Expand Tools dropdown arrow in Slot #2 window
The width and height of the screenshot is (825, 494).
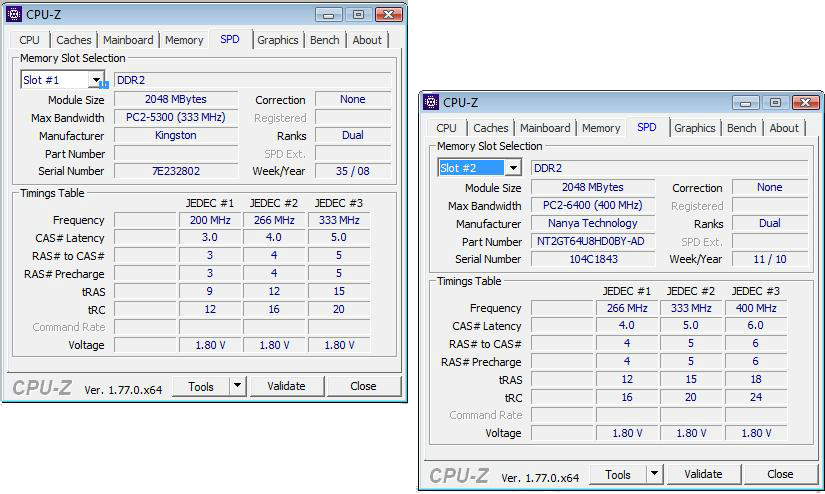pyautogui.click(x=654, y=474)
